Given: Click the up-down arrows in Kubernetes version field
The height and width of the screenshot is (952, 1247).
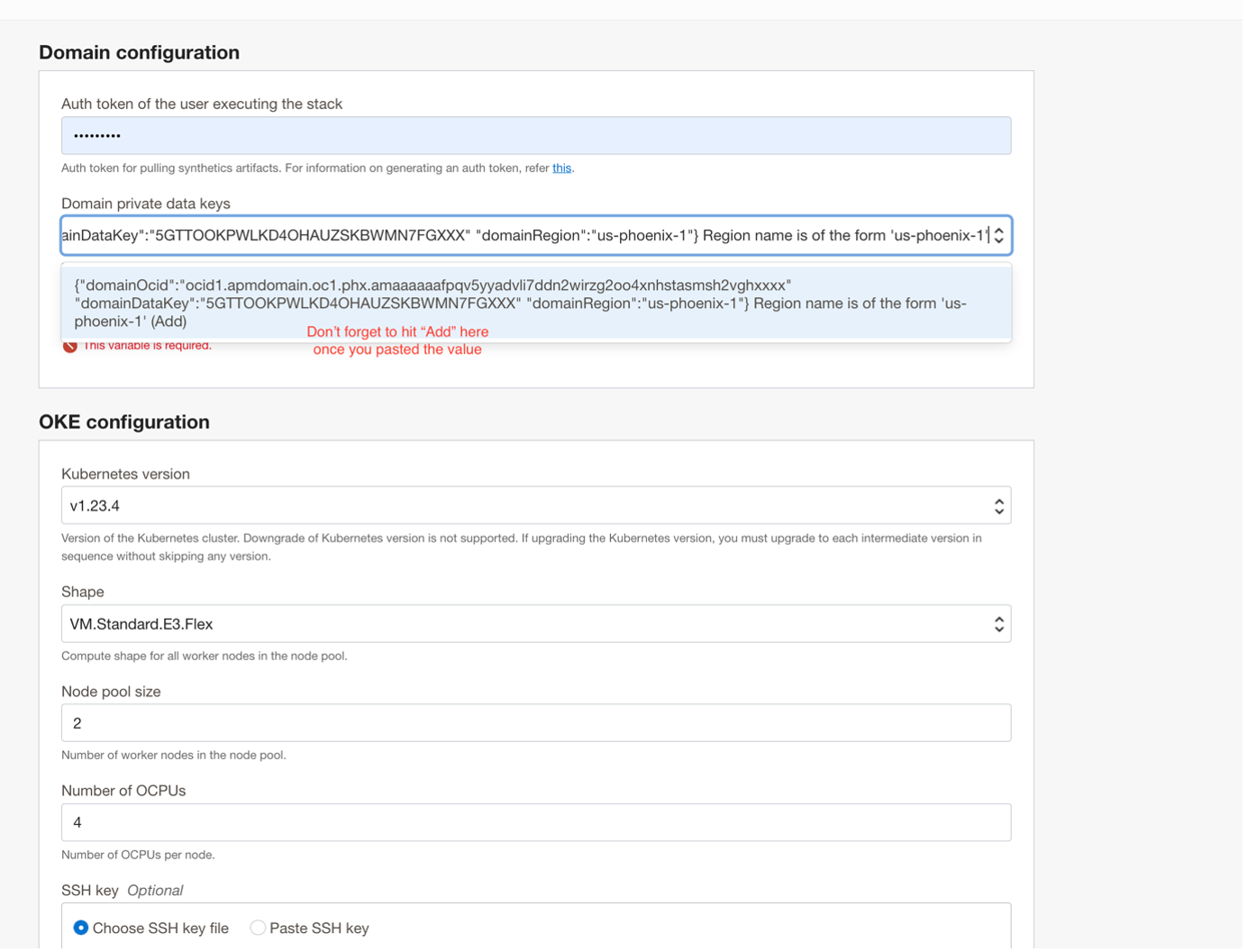Looking at the screenshot, I should click(998, 506).
